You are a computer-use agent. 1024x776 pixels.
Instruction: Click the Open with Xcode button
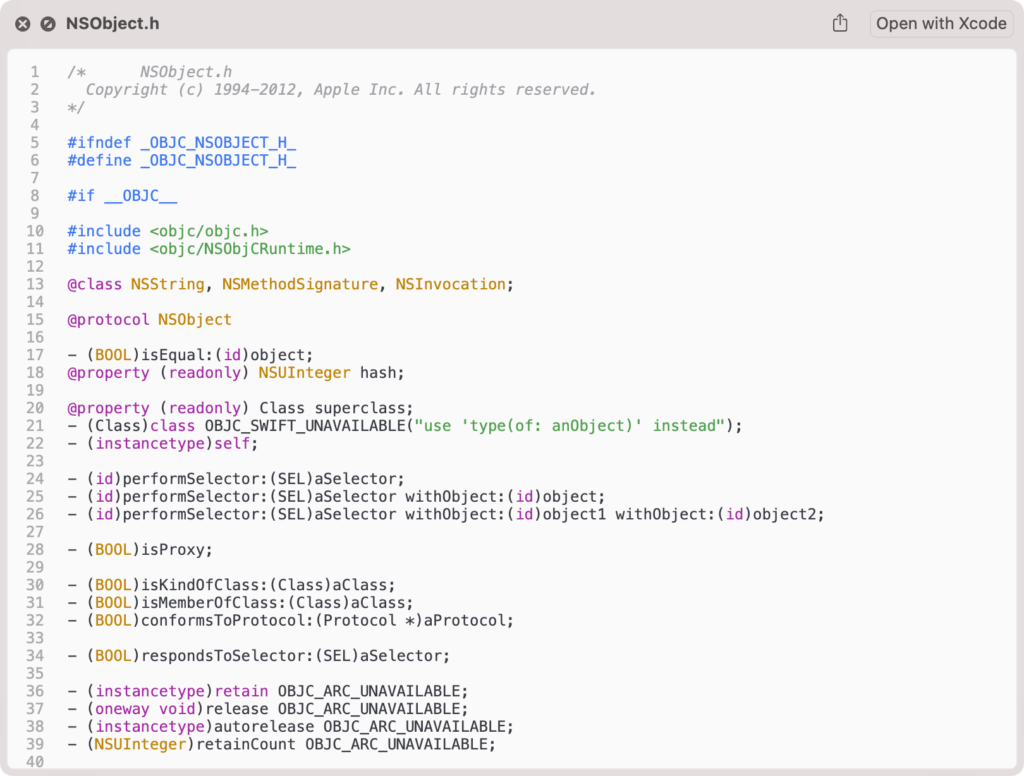940,23
